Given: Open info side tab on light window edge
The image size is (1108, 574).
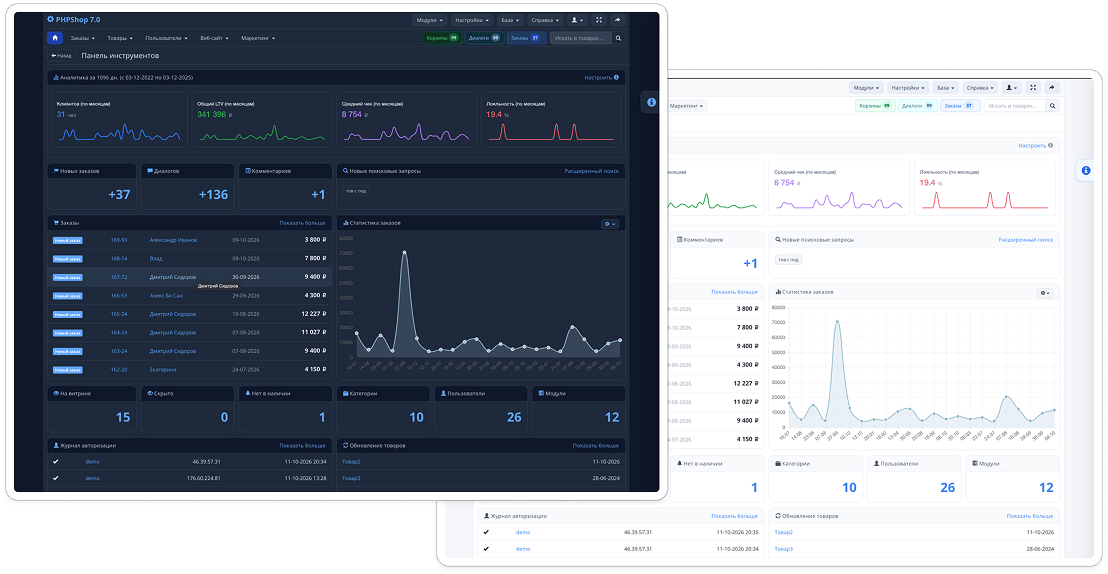Looking at the screenshot, I should click(1085, 170).
